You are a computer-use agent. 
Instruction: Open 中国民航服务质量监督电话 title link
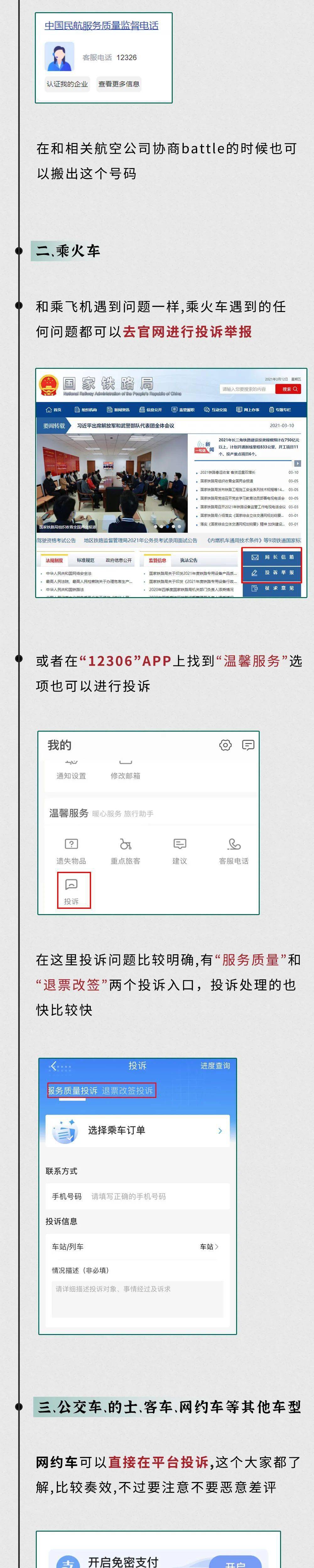102,26
